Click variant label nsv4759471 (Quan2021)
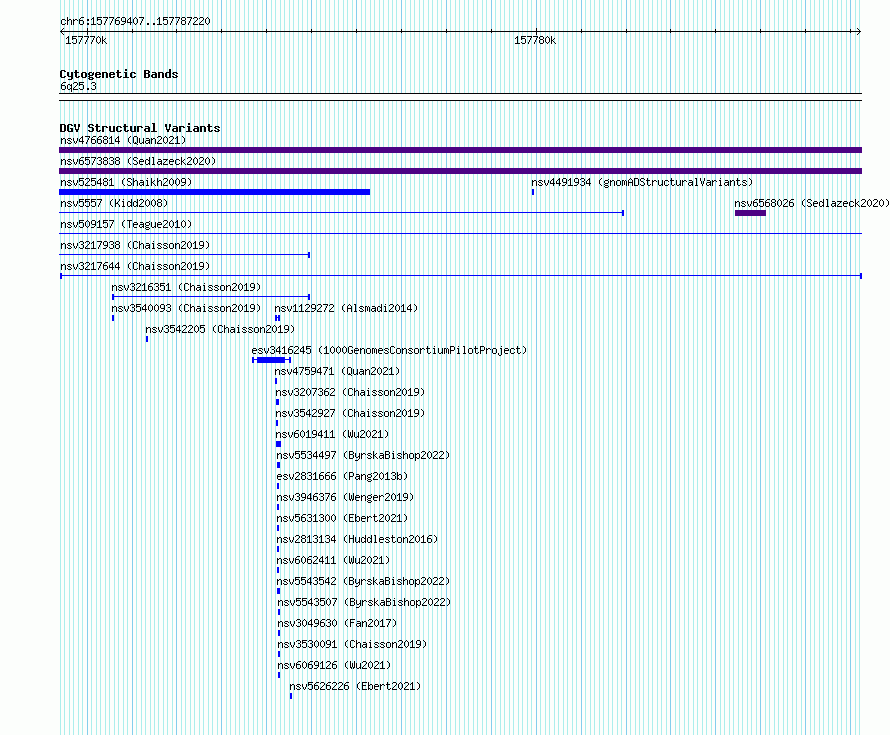Viewport: 890px width, 735px height. pyautogui.click(x=337, y=371)
